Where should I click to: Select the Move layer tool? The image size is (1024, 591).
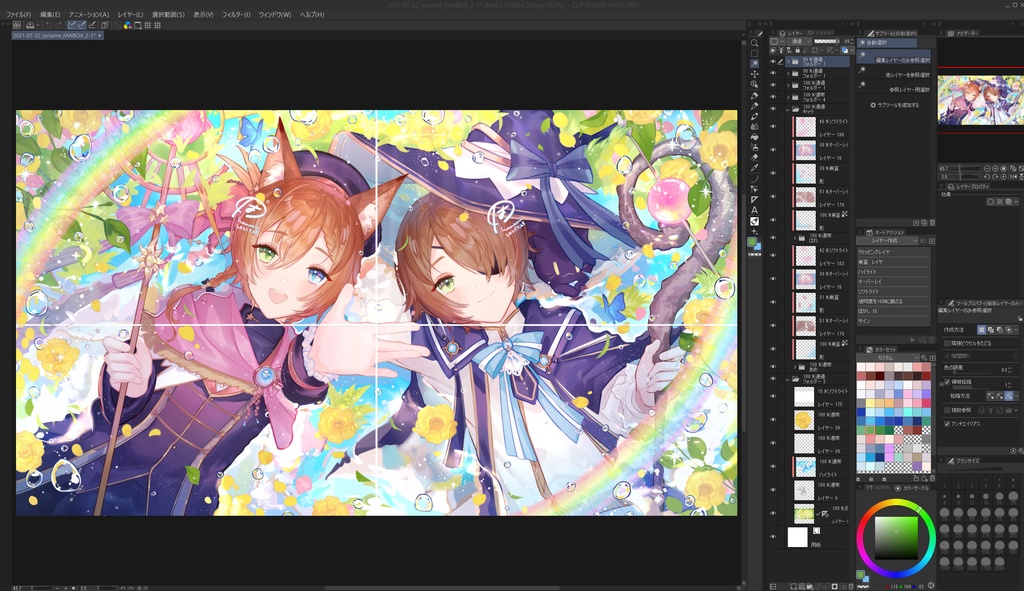point(754,74)
